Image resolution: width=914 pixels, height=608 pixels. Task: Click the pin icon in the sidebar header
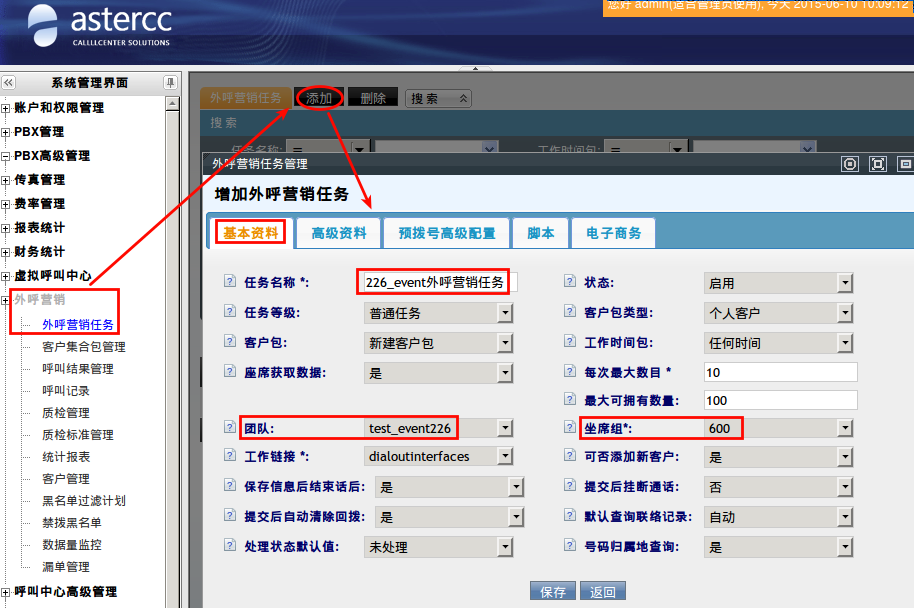pos(170,83)
